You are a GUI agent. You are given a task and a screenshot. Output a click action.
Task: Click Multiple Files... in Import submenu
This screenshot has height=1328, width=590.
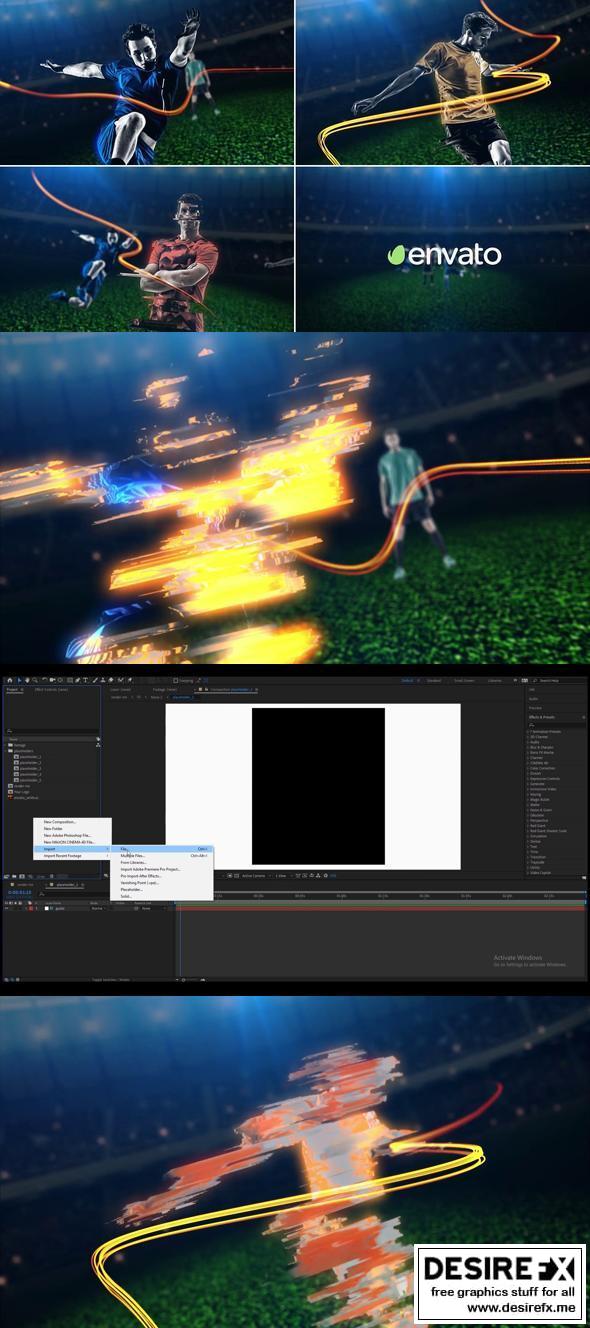pos(161,855)
